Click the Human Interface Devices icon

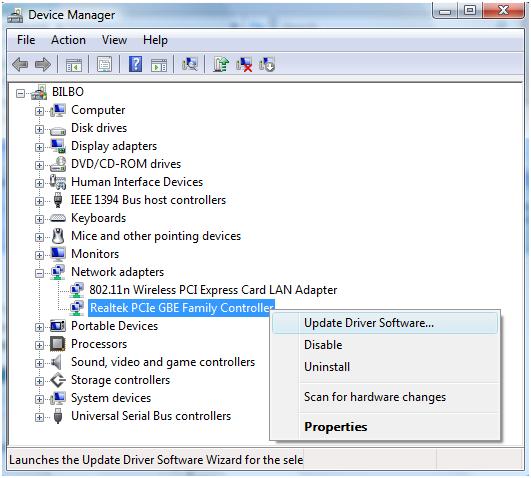pyautogui.click(x=58, y=182)
